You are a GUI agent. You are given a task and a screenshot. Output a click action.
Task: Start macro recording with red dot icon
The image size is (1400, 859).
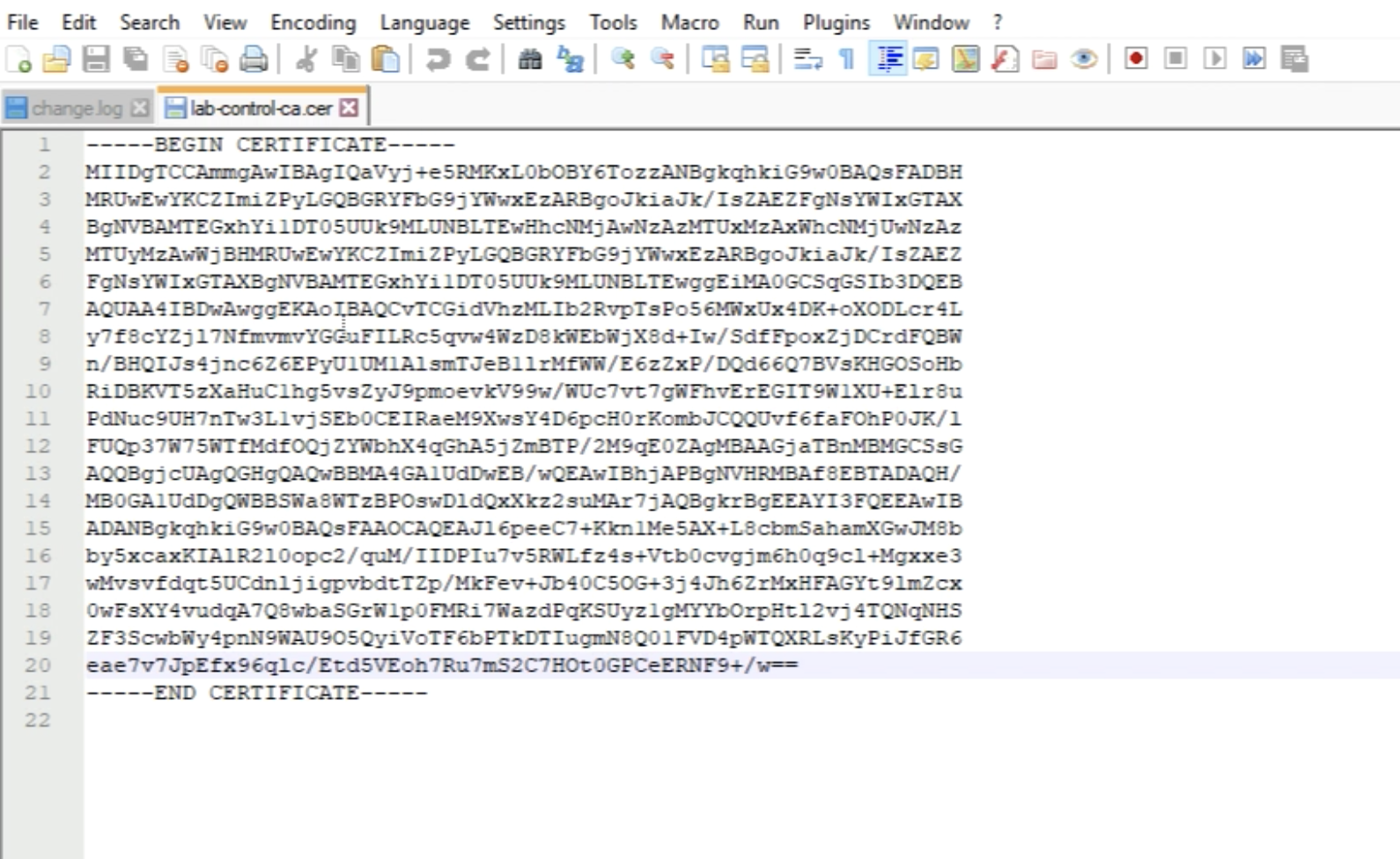(x=1136, y=59)
